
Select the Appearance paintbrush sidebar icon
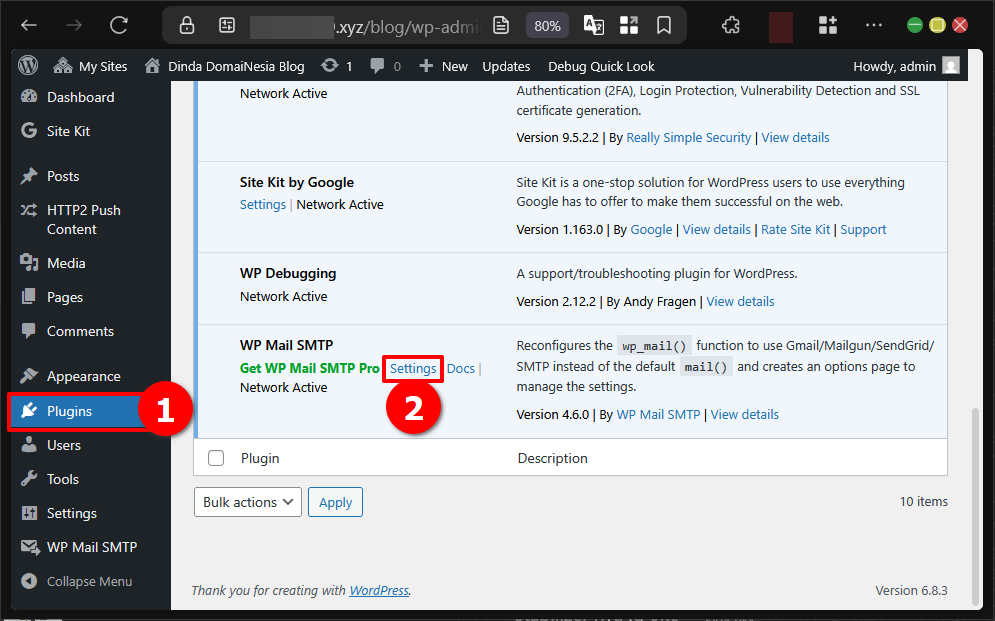coord(28,375)
